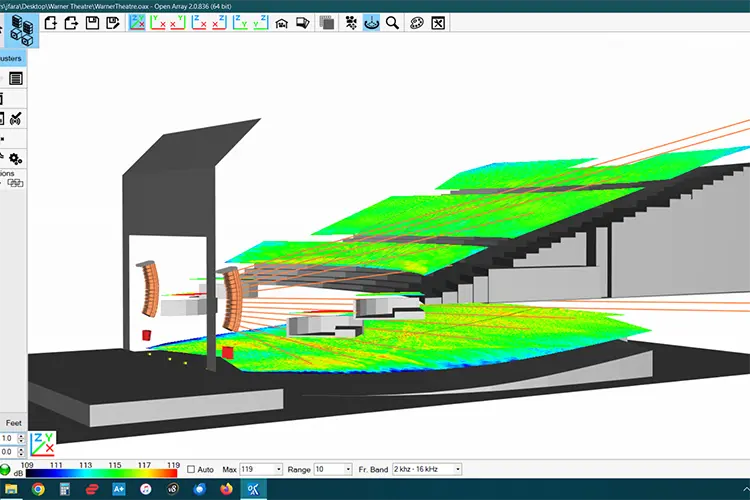750x500 pixels.
Task: Open Firefox from the taskbar
Action: click(x=226, y=489)
